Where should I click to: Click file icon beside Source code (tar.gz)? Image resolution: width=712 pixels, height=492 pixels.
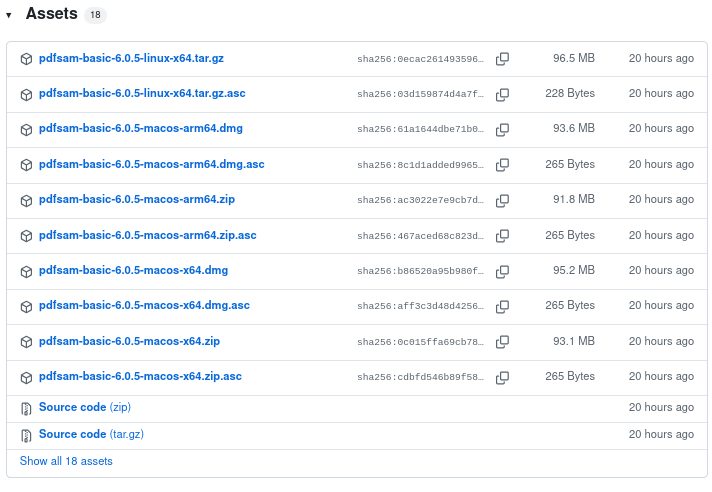click(x=26, y=436)
